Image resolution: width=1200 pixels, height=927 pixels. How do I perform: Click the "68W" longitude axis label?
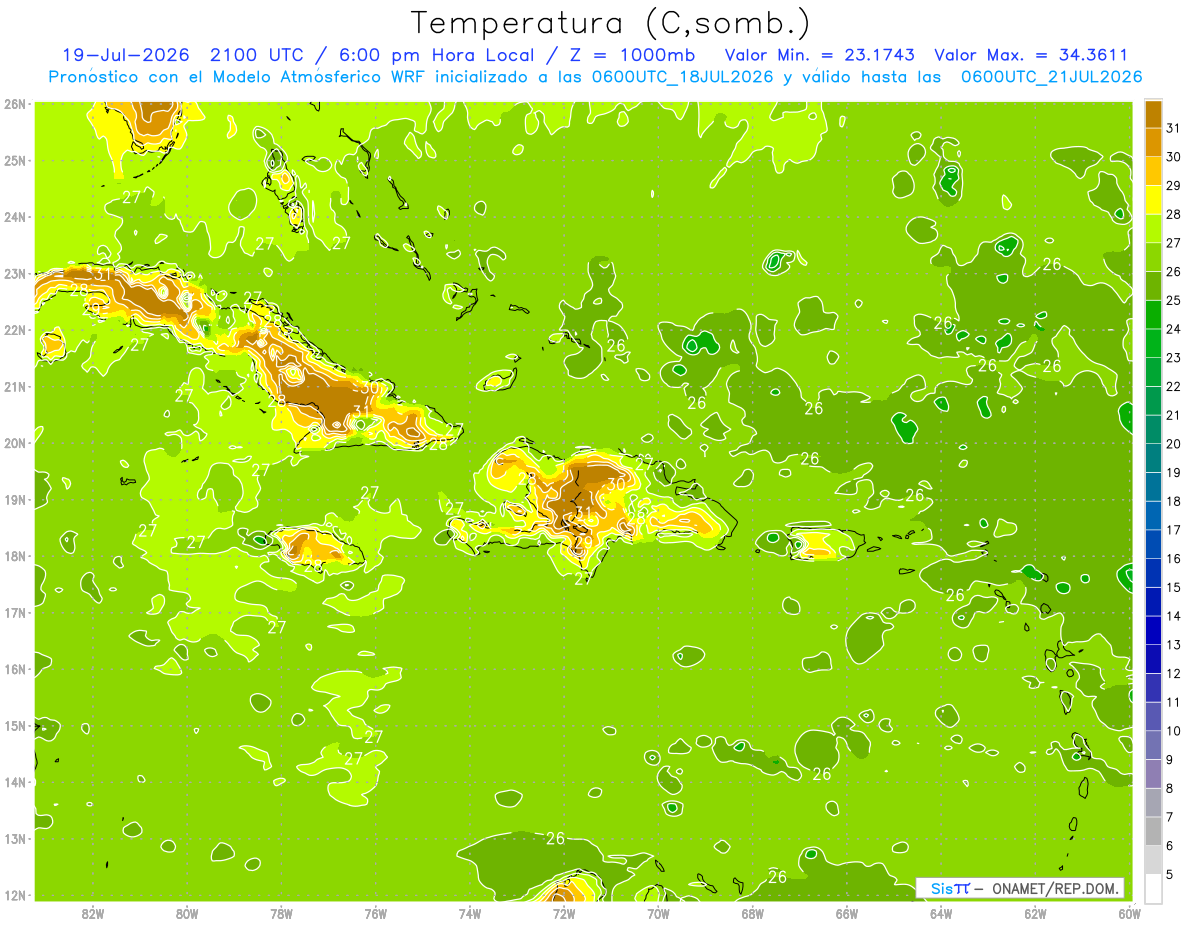point(752,912)
